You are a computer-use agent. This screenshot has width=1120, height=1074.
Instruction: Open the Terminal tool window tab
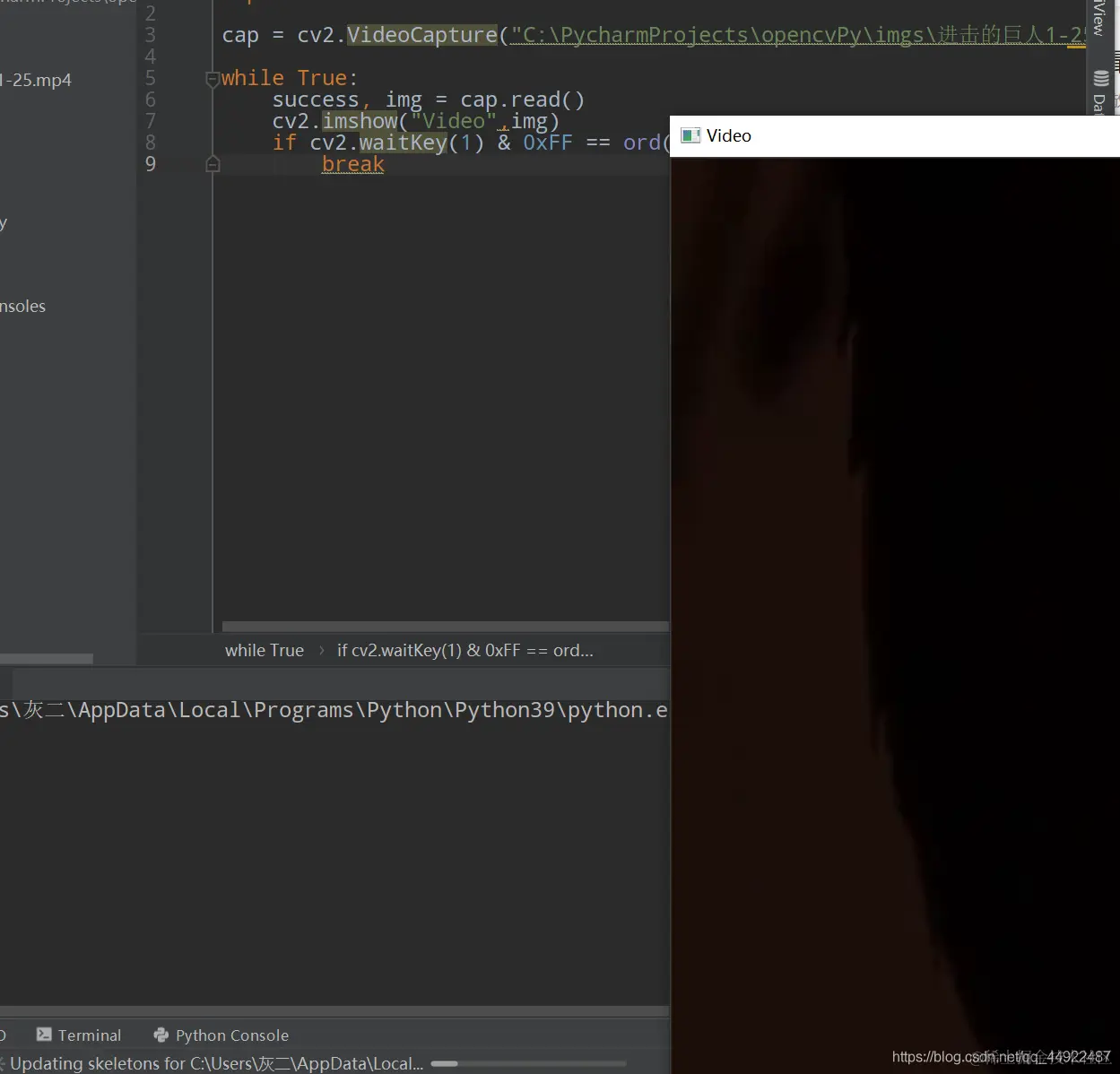coord(79,1035)
